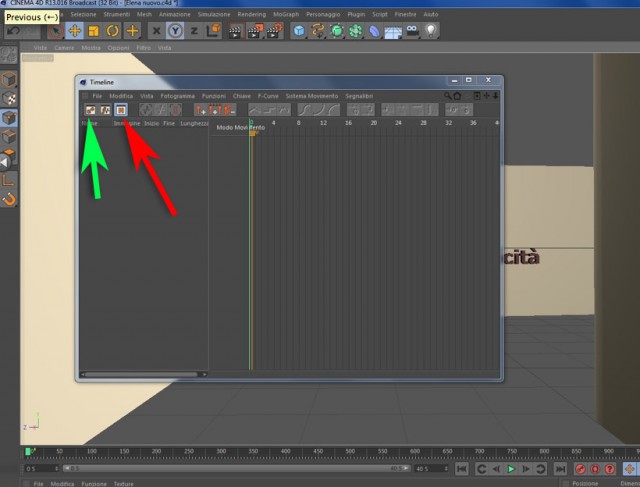This screenshot has height=487, width=640.
Task: Step to the next frame
Action: tap(526, 469)
